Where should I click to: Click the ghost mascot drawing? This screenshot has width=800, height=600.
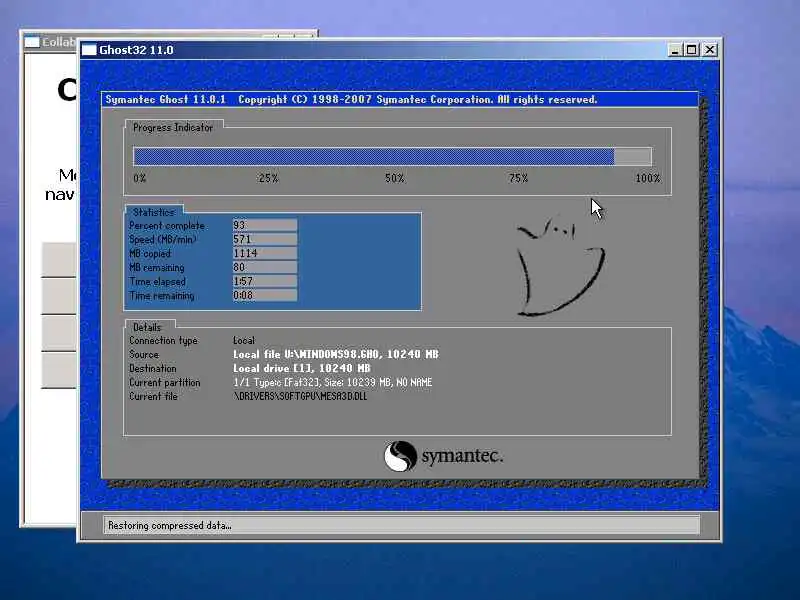(560, 266)
